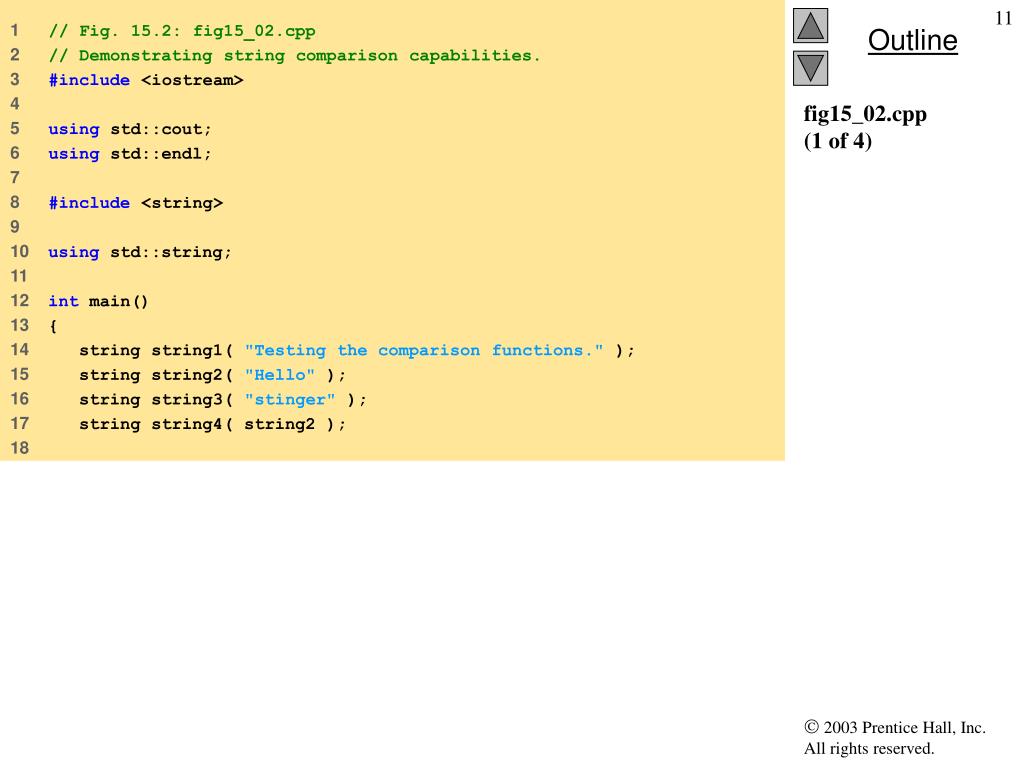This screenshot has height=768, width=1024.
Task: Click the slide number 11
Action: (x=1003, y=18)
